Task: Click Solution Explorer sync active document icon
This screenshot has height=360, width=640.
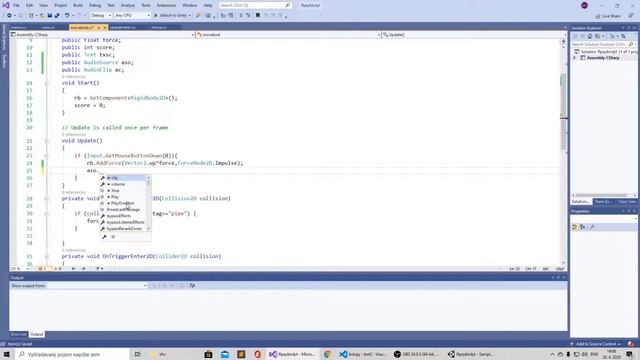Action: [x=623, y=36]
